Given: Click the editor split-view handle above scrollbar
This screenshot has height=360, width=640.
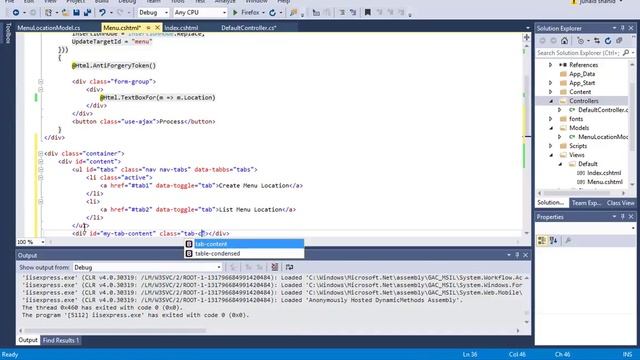Looking at the screenshot, I should coord(527,37).
